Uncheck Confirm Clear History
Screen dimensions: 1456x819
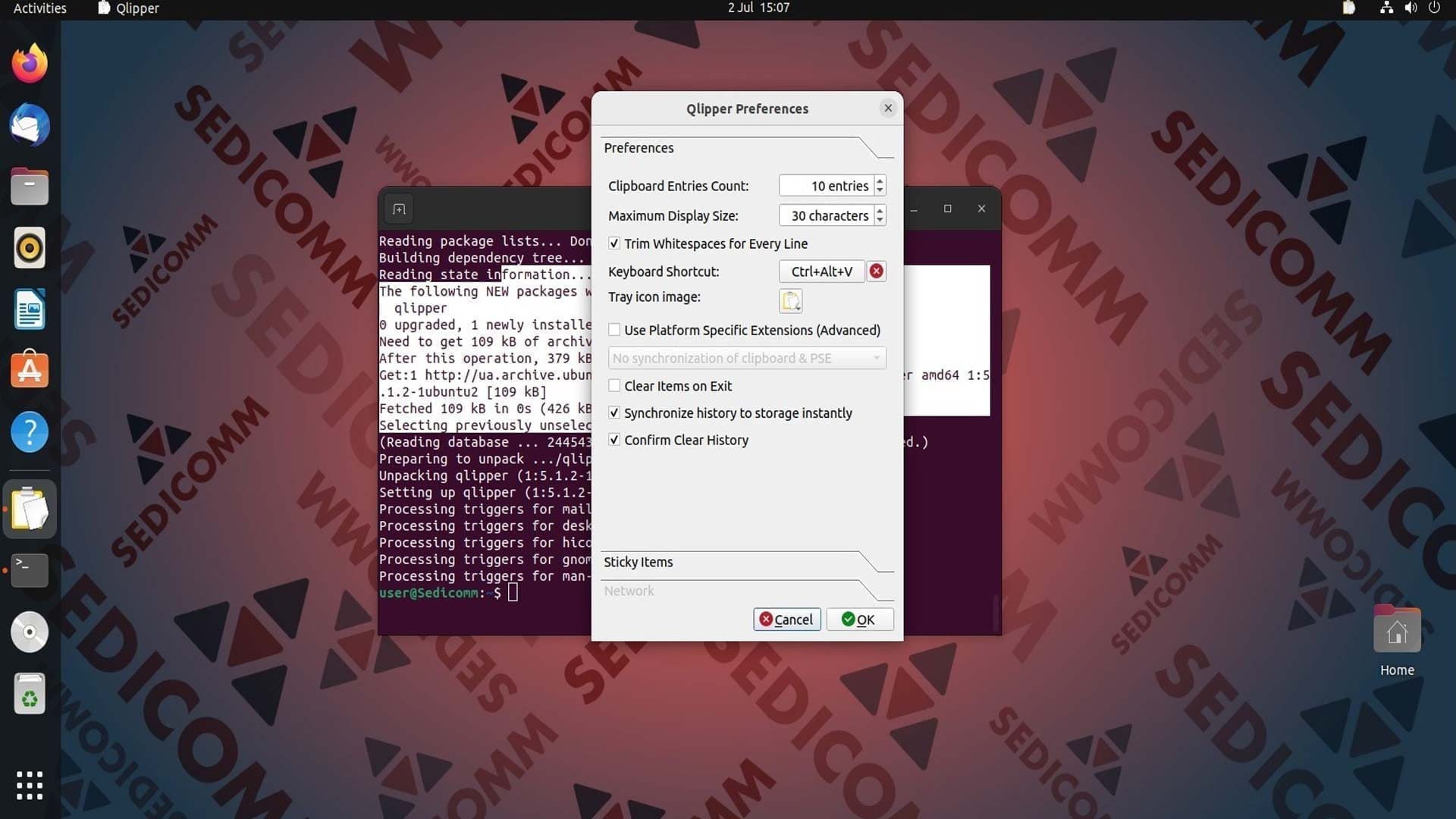tap(614, 440)
